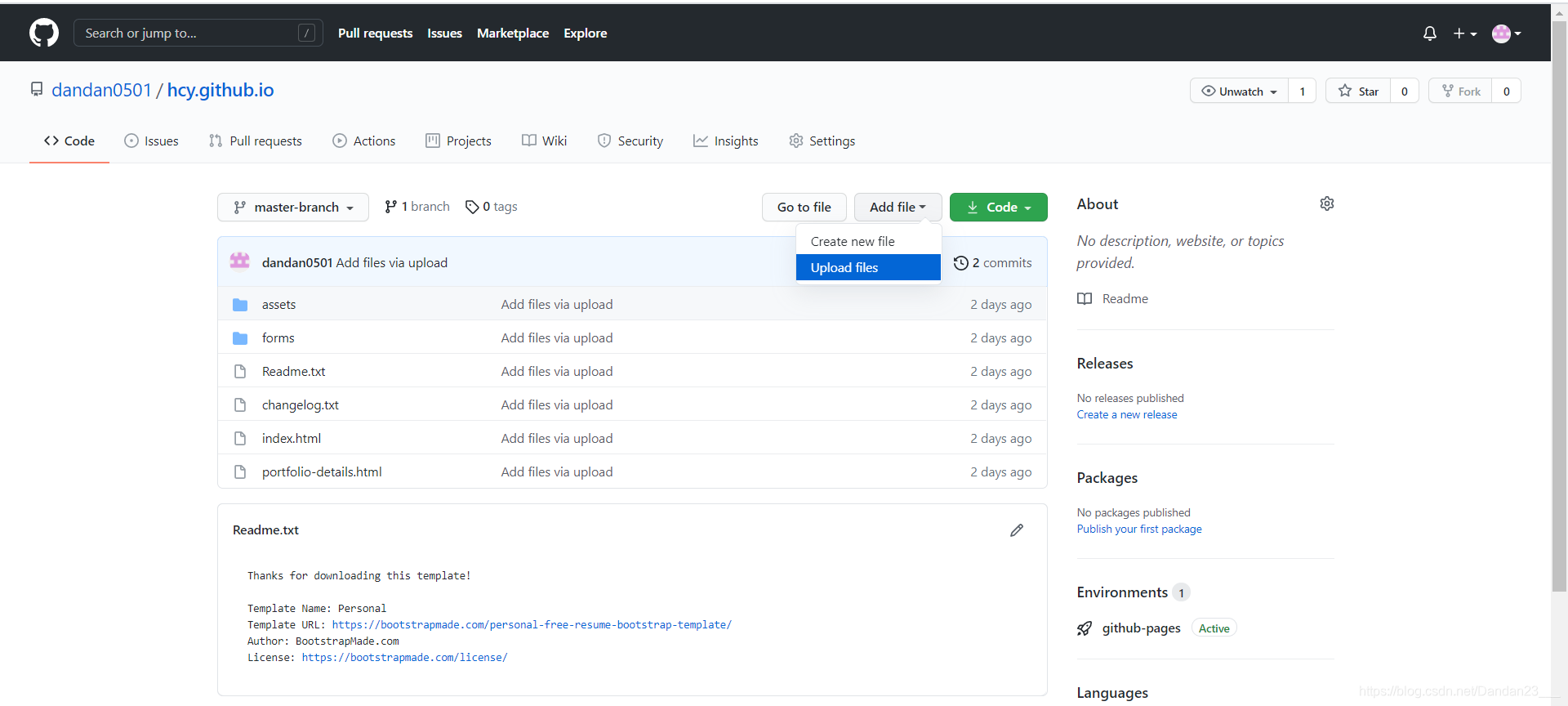Image resolution: width=1568 pixels, height=706 pixels.
Task: Open the portfolio-details.html file
Action: pyautogui.click(x=322, y=472)
